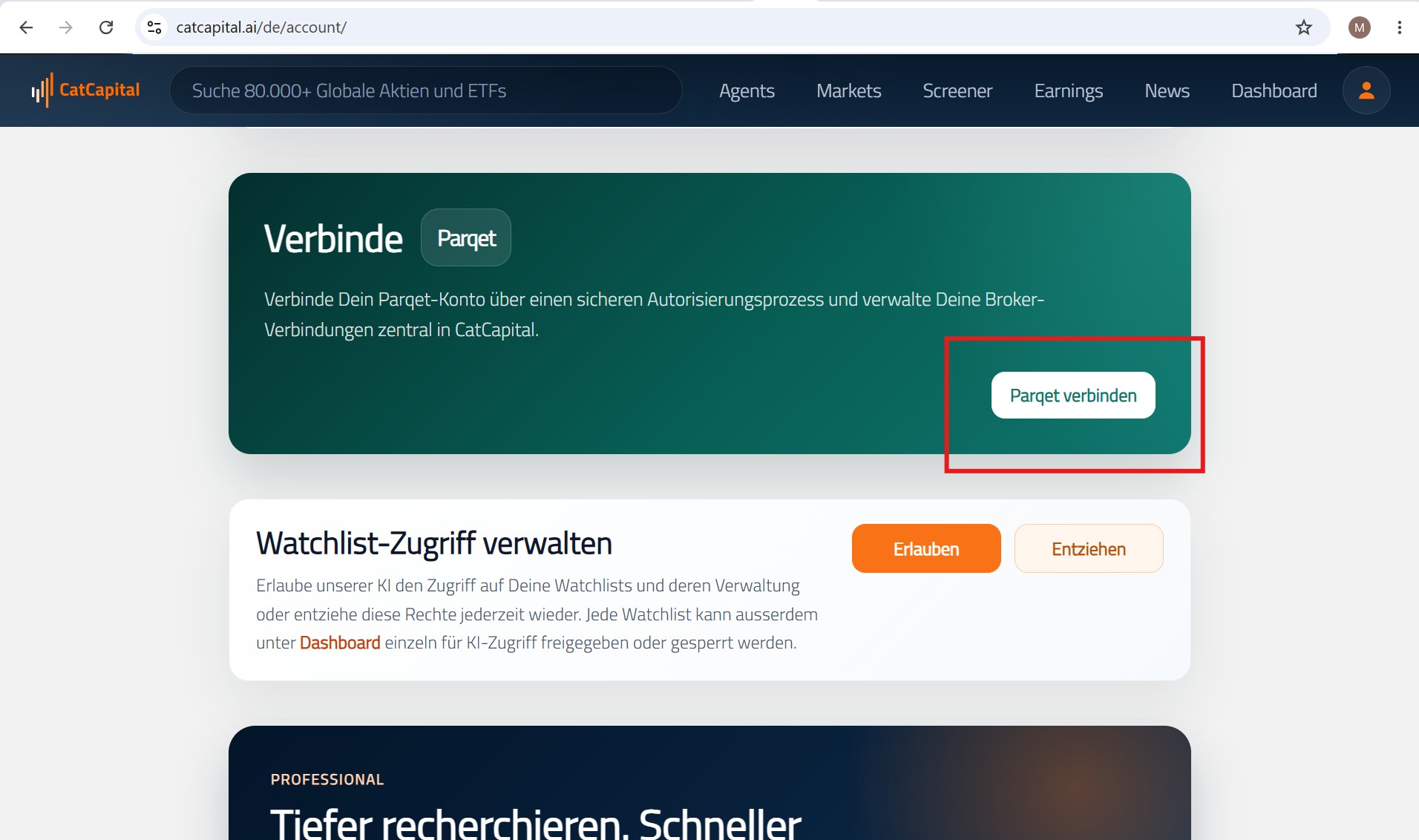The image size is (1419, 840).
Task: Go back to the previous page
Action: 26,27
